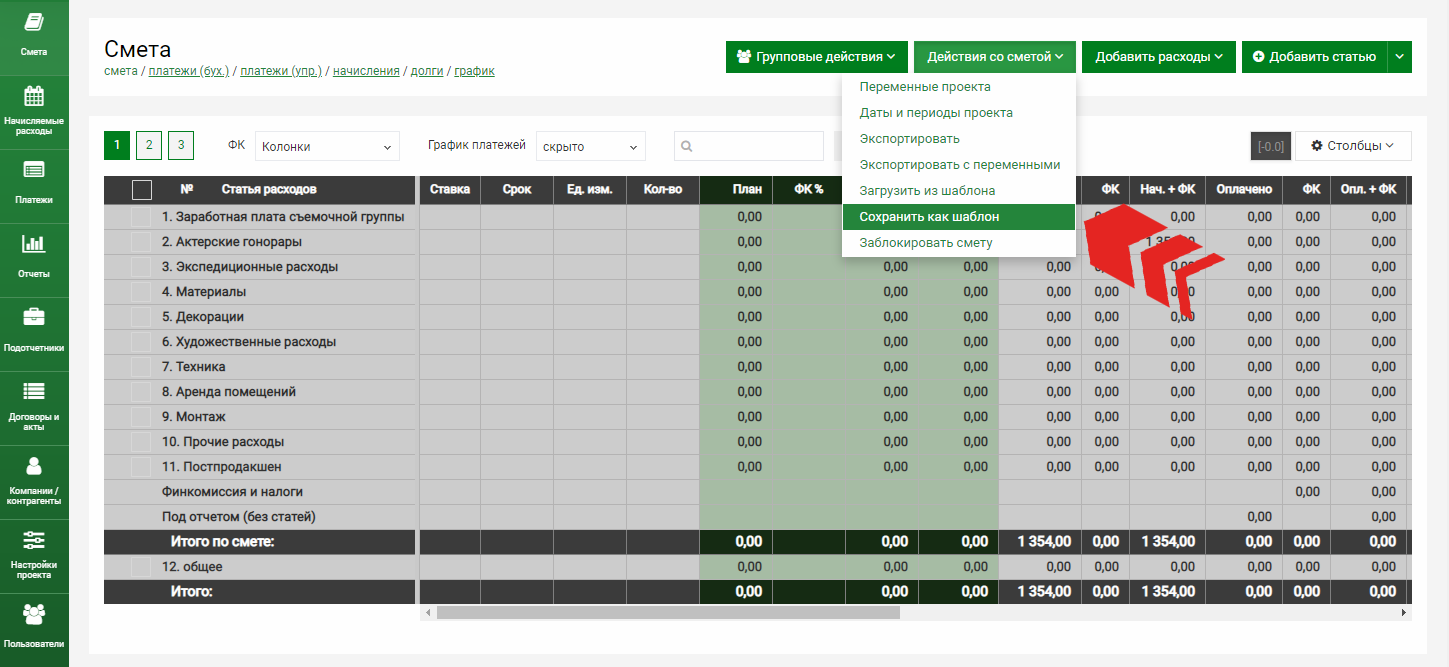This screenshot has height=667, width=1449.
Task: Check the box for Актерские гонорары row
Action: (x=142, y=242)
